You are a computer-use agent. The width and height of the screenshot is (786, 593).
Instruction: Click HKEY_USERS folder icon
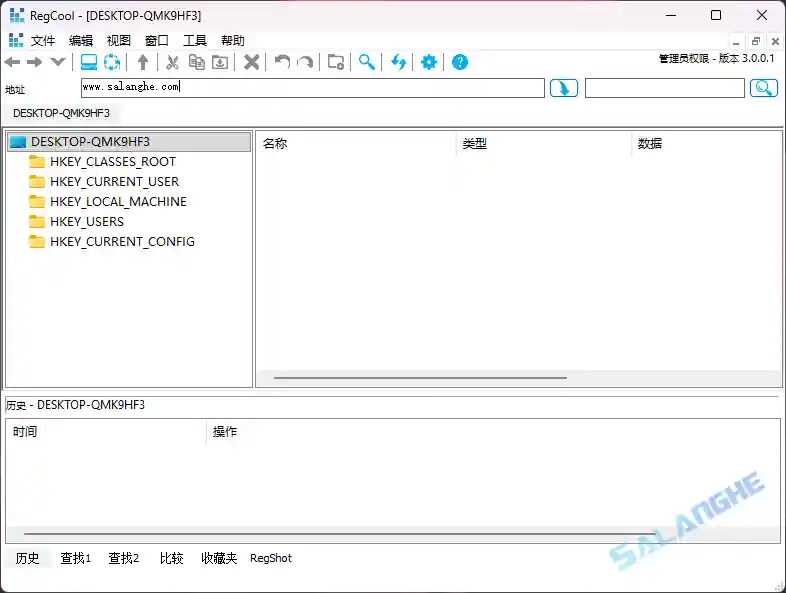click(x=37, y=222)
